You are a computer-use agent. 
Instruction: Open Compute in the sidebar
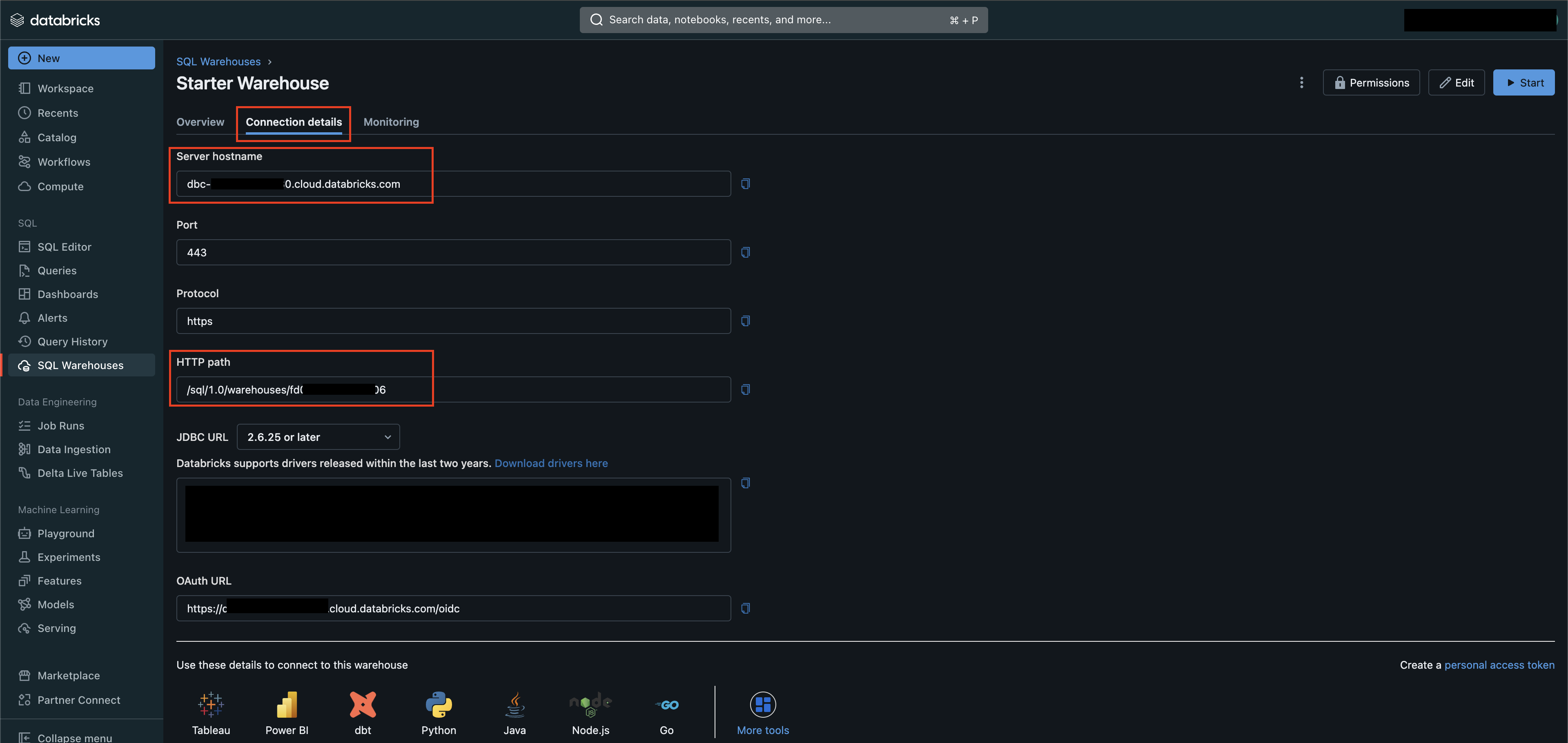pos(82,186)
